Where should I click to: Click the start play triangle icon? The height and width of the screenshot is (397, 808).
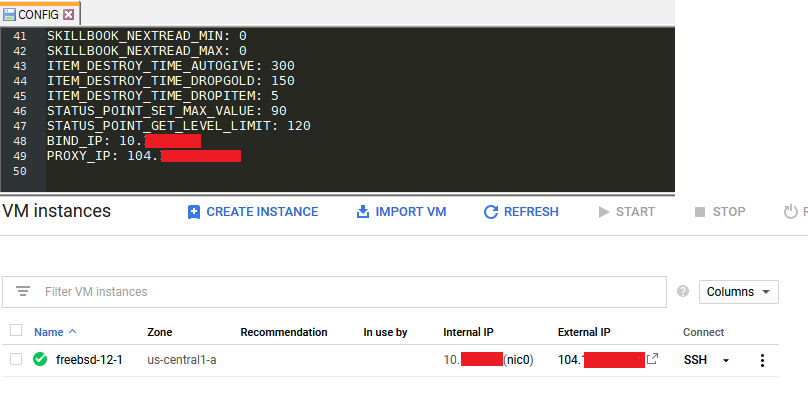pos(603,212)
